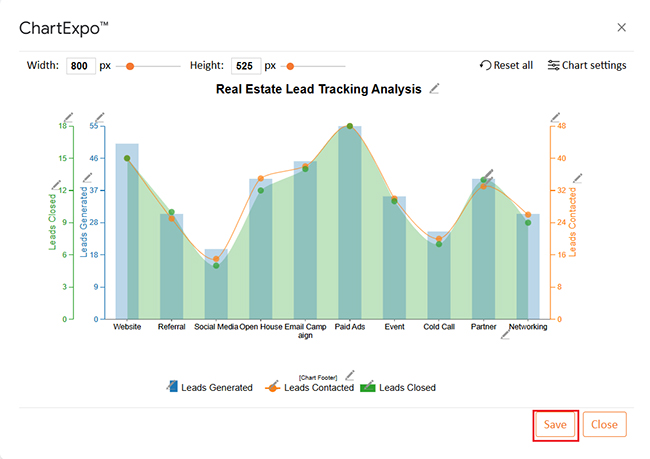The height and width of the screenshot is (459, 650).
Task: Close the ChartExpo dialog with X
Action: click(621, 27)
